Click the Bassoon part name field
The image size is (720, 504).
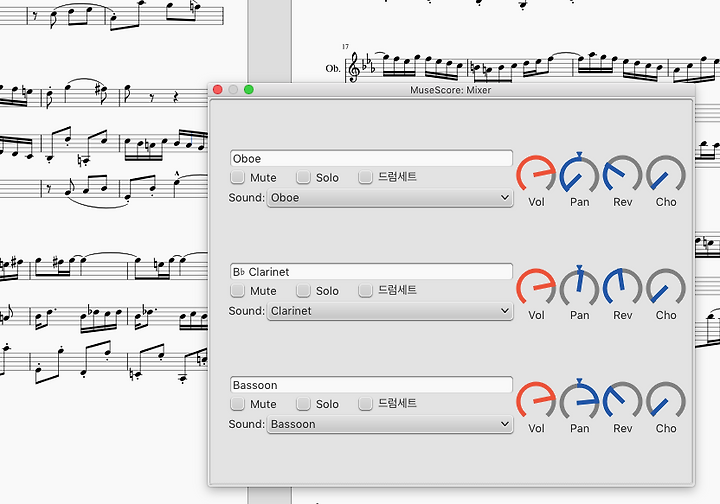[371, 385]
